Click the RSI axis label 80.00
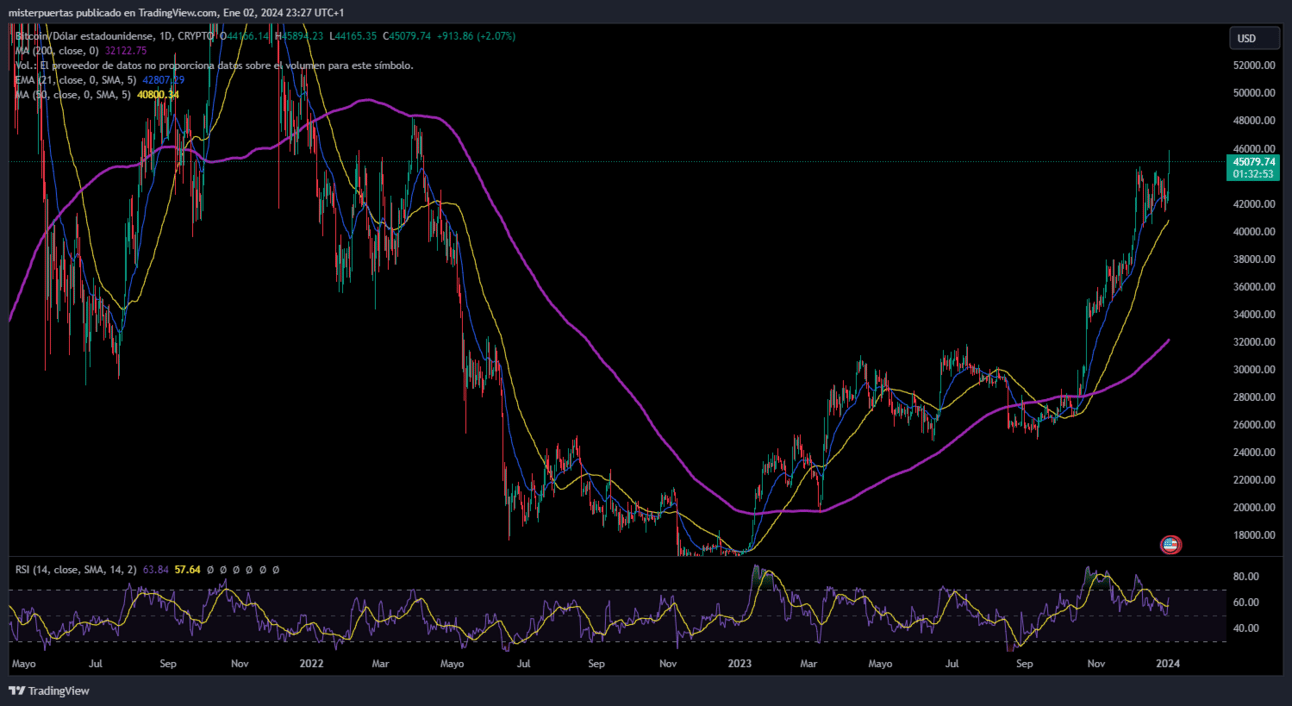Screen dimensions: 1292x706 [1245, 577]
